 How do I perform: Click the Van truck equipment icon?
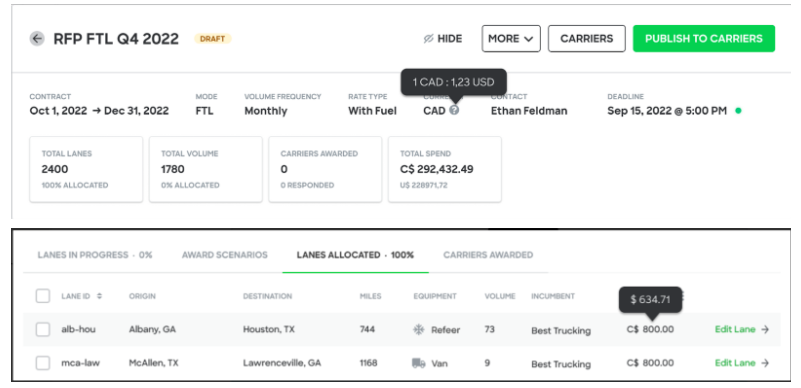click(418, 363)
